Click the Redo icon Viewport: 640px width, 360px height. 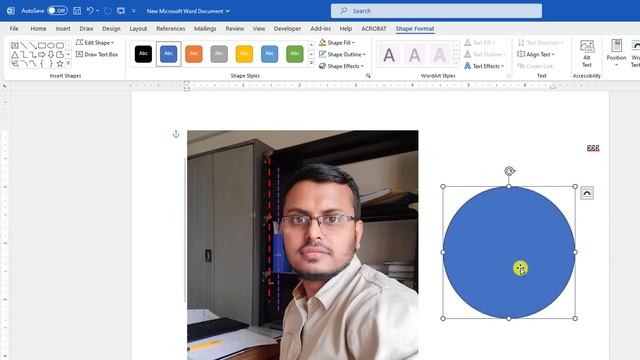pos(107,11)
